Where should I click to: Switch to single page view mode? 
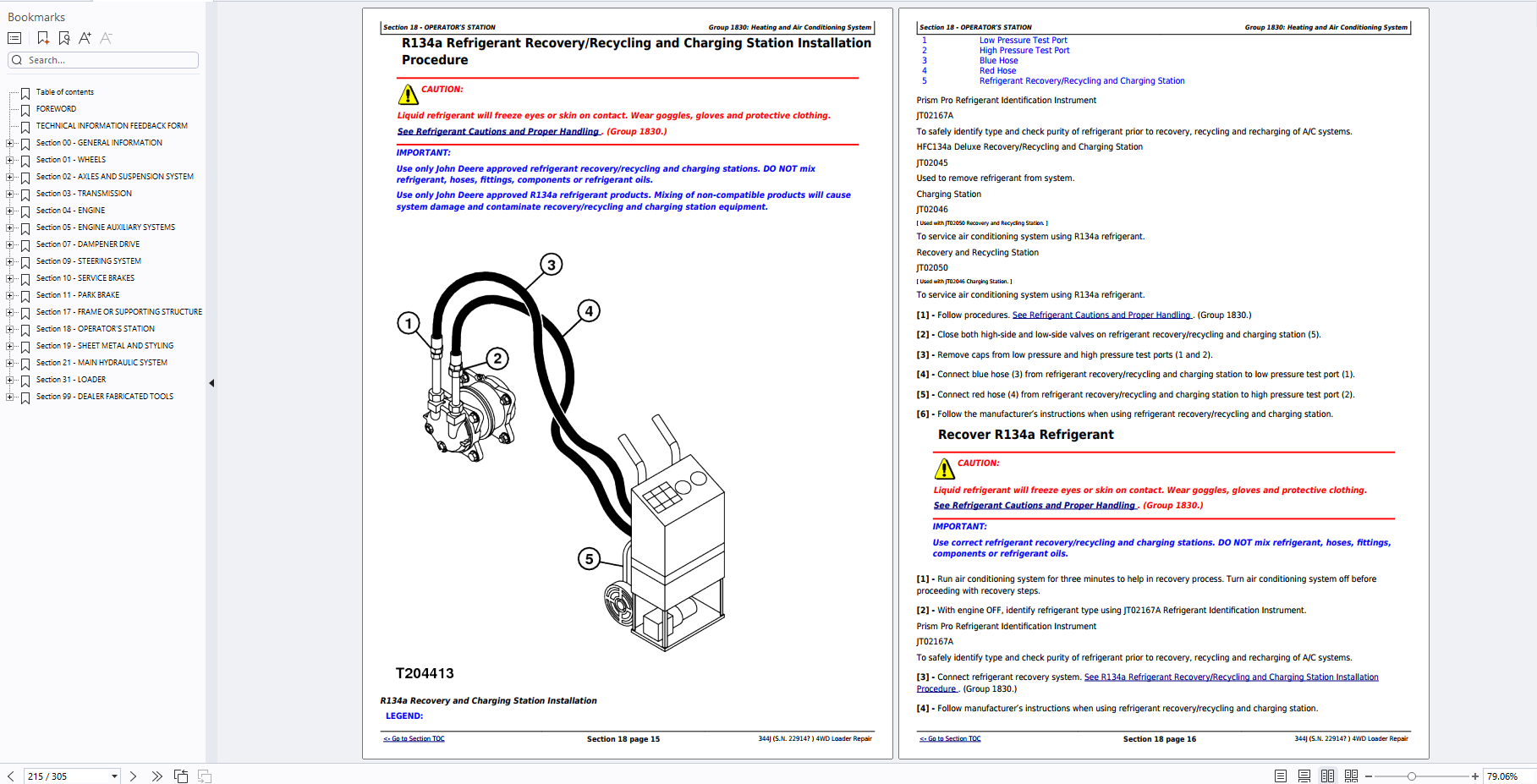(x=1281, y=776)
